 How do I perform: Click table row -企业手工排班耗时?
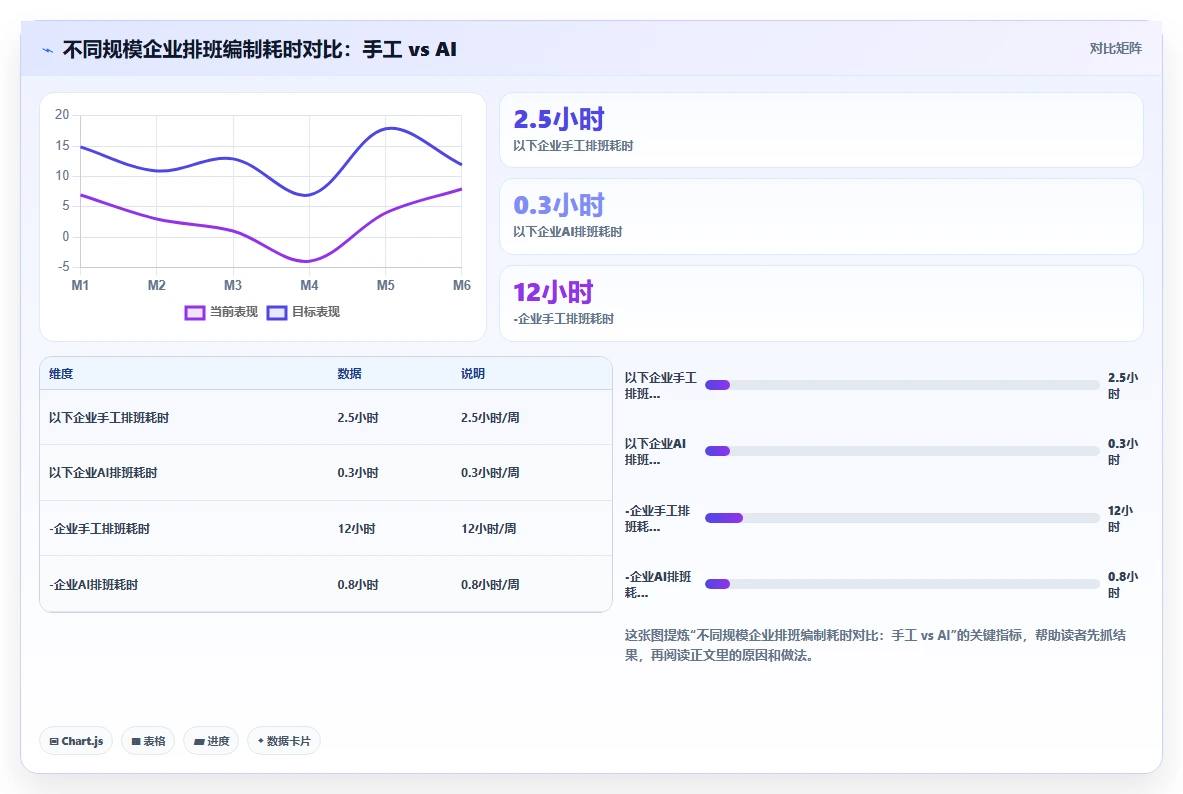point(326,528)
